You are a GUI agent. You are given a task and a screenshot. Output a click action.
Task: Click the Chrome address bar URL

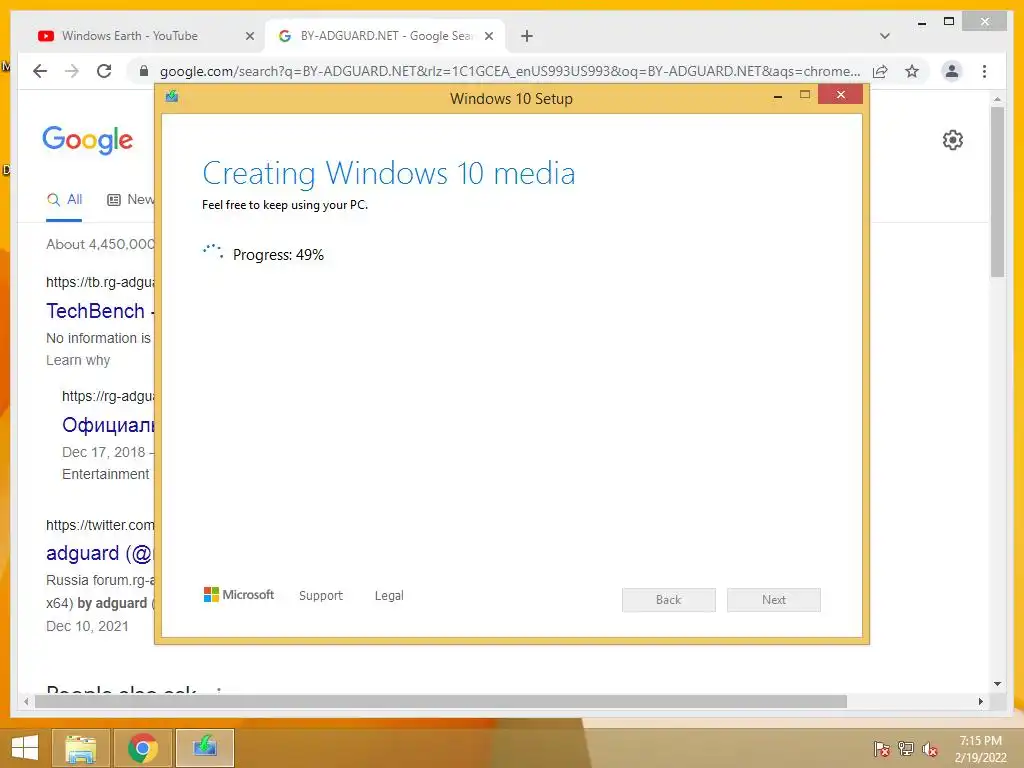509,71
